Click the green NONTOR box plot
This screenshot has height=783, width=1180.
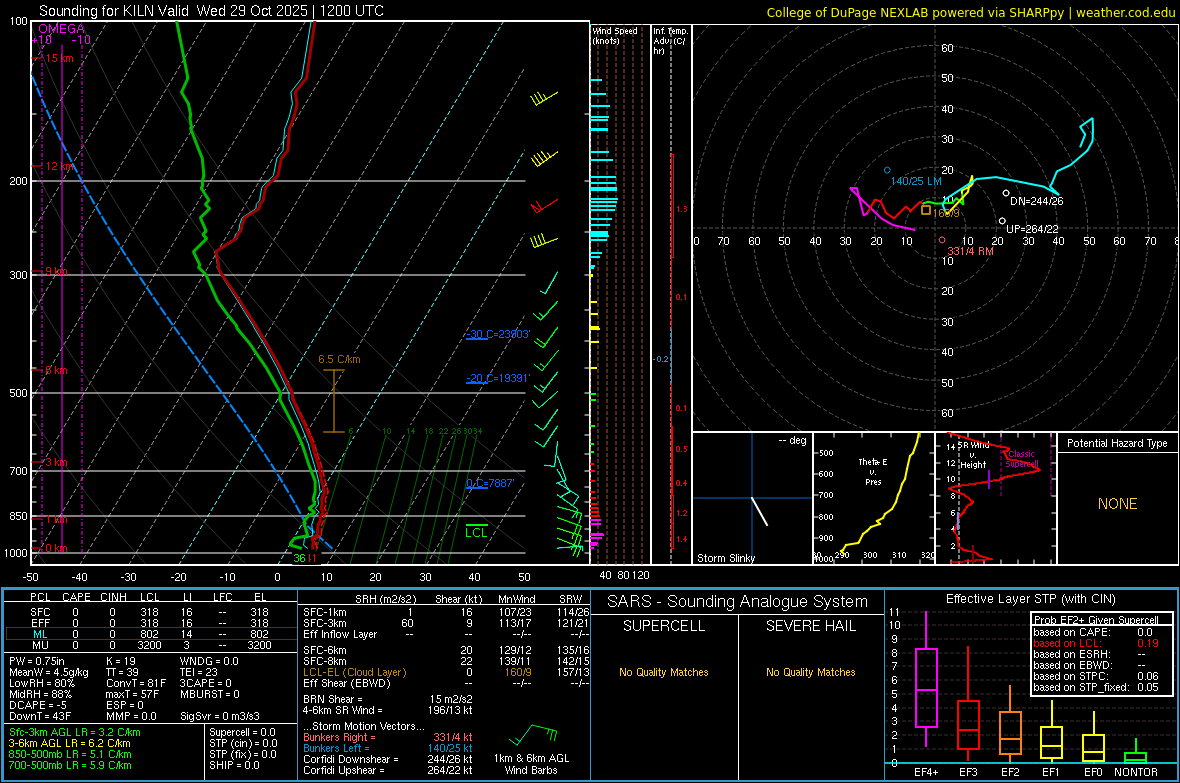(1135, 753)
